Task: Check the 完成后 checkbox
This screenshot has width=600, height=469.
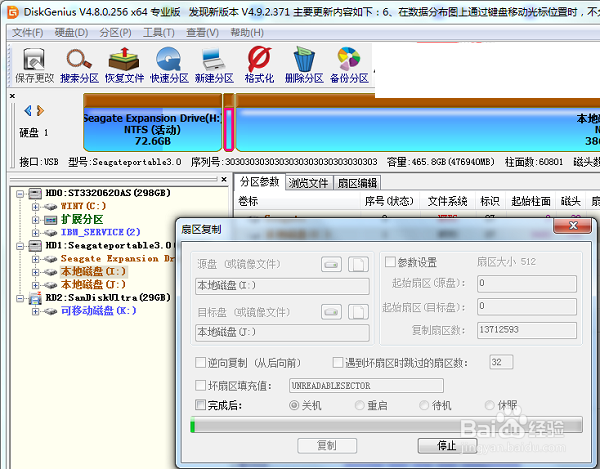Action: (x=201, y=405)
